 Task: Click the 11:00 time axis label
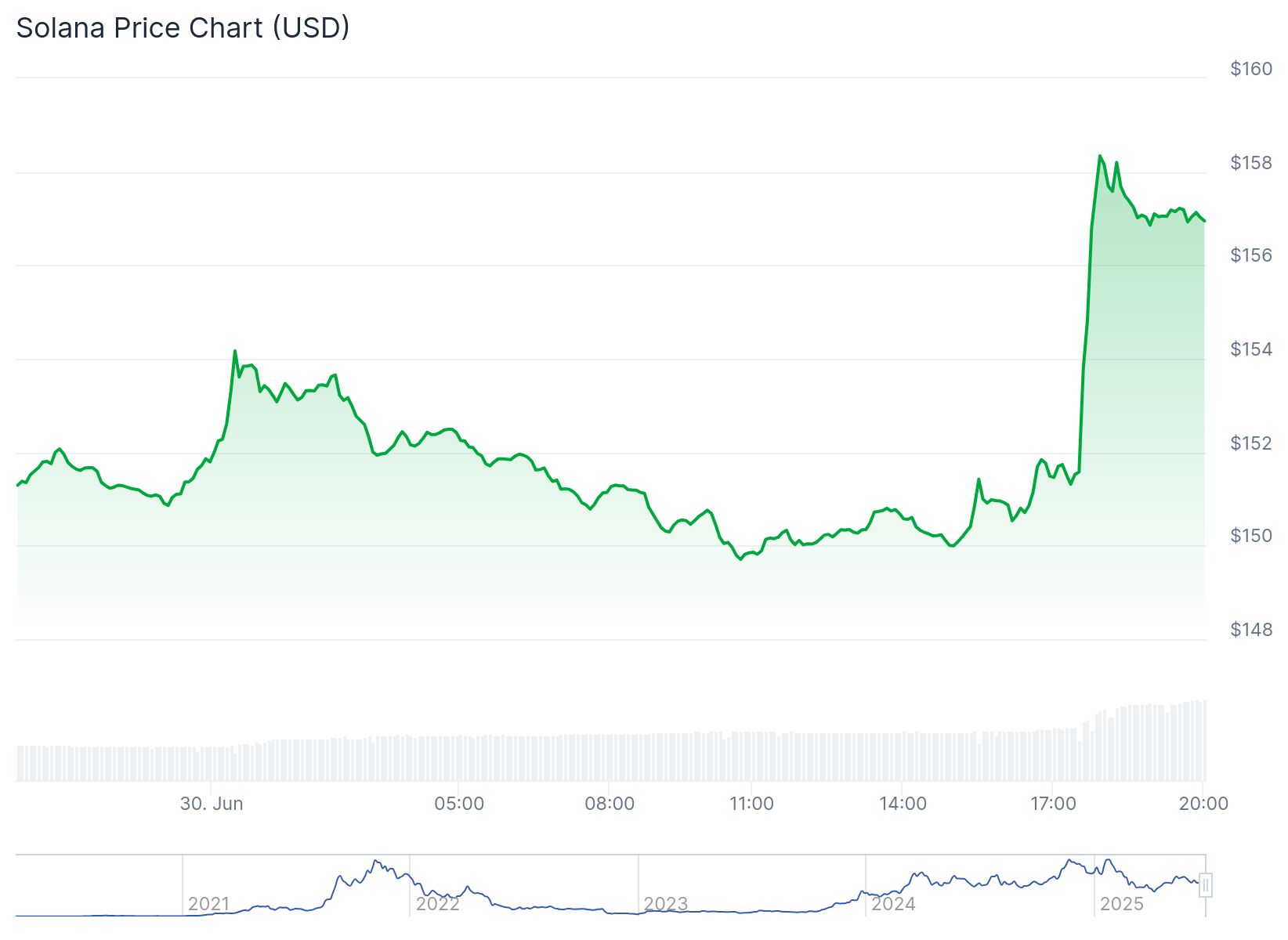[751, 804]
